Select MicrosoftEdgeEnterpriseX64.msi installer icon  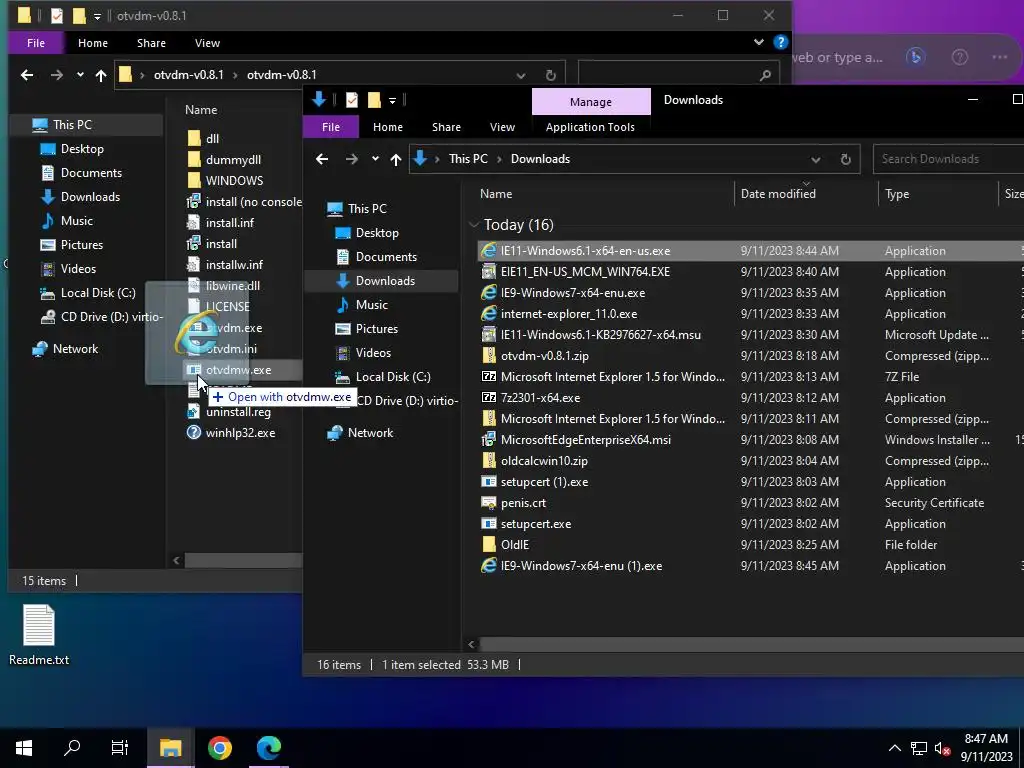[x=488, y=440]
